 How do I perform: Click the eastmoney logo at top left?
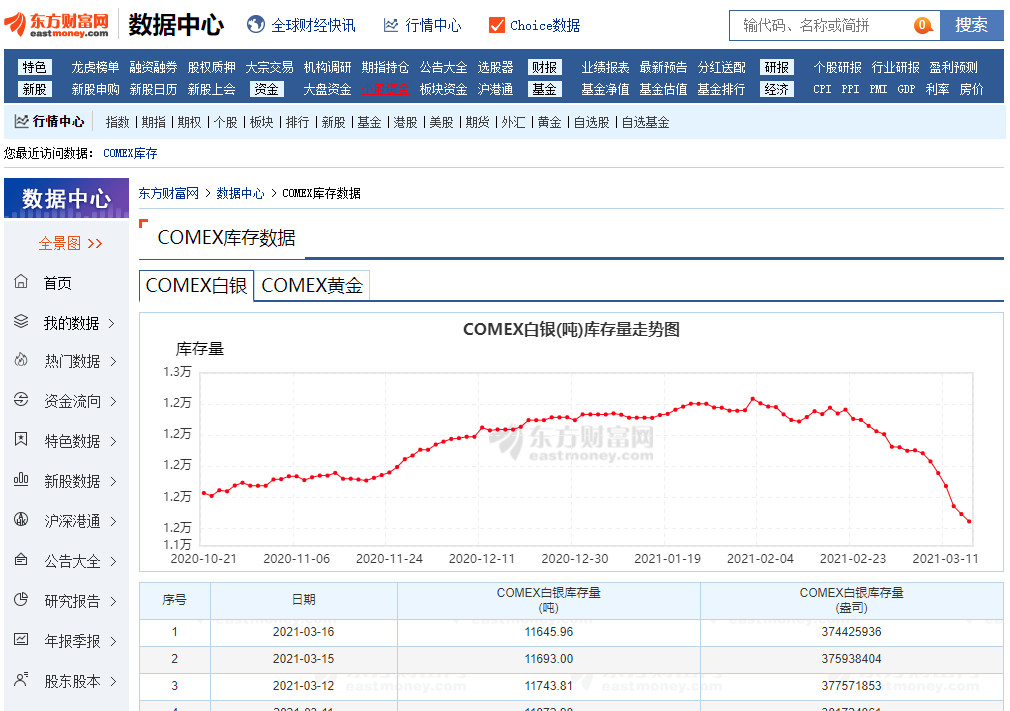point(57,24)
